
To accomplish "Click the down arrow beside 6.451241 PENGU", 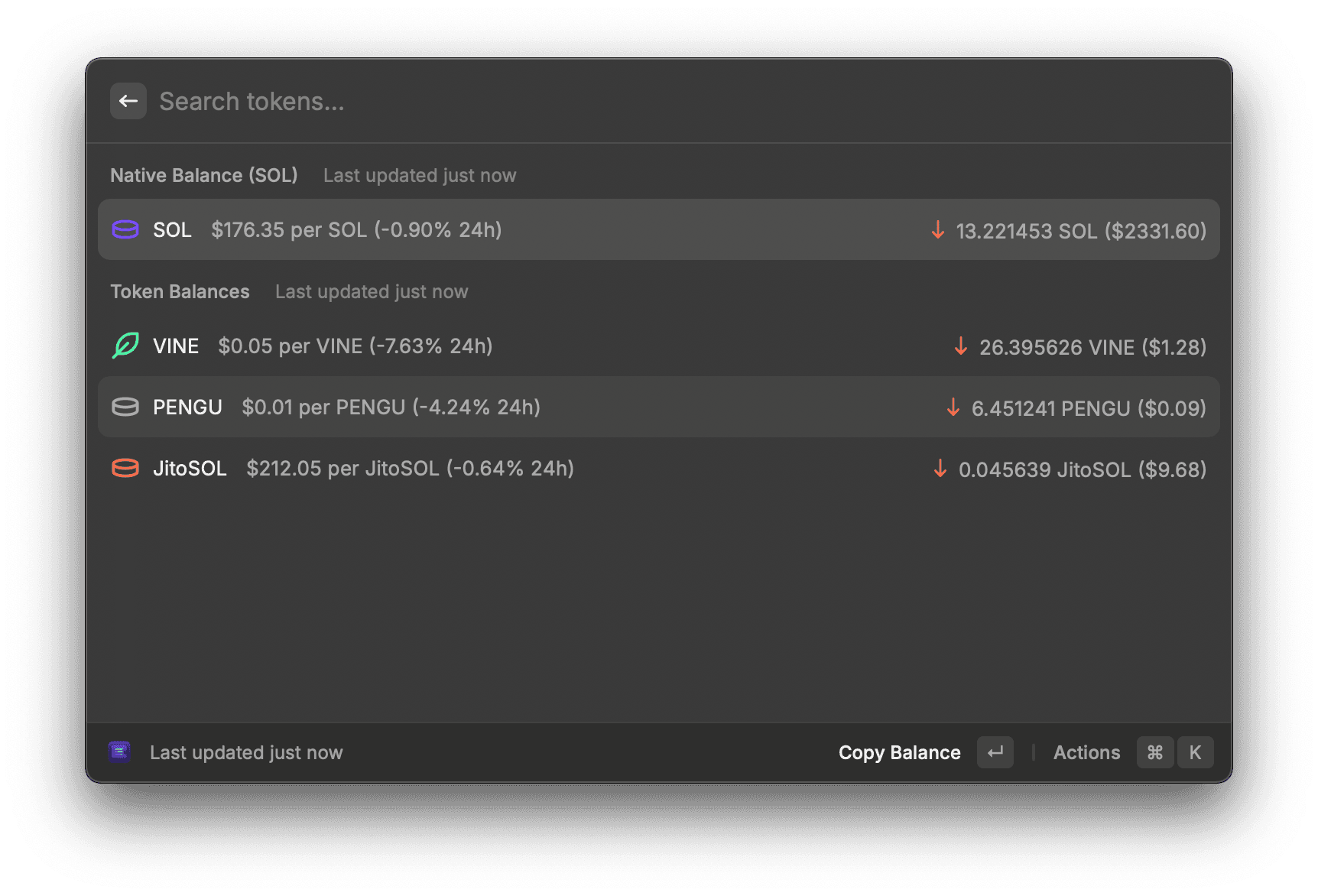I will [953, 407].
